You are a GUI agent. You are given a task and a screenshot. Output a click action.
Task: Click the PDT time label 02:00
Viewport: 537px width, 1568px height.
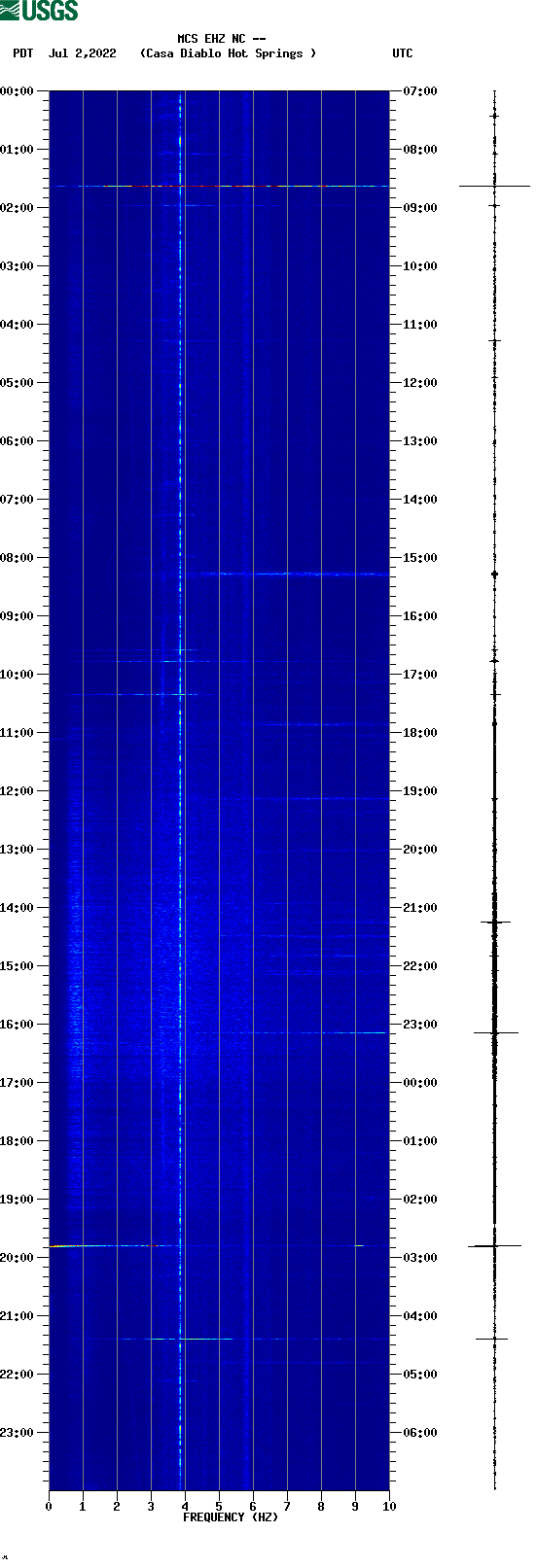pyautogui.click(x=18, y=208)
